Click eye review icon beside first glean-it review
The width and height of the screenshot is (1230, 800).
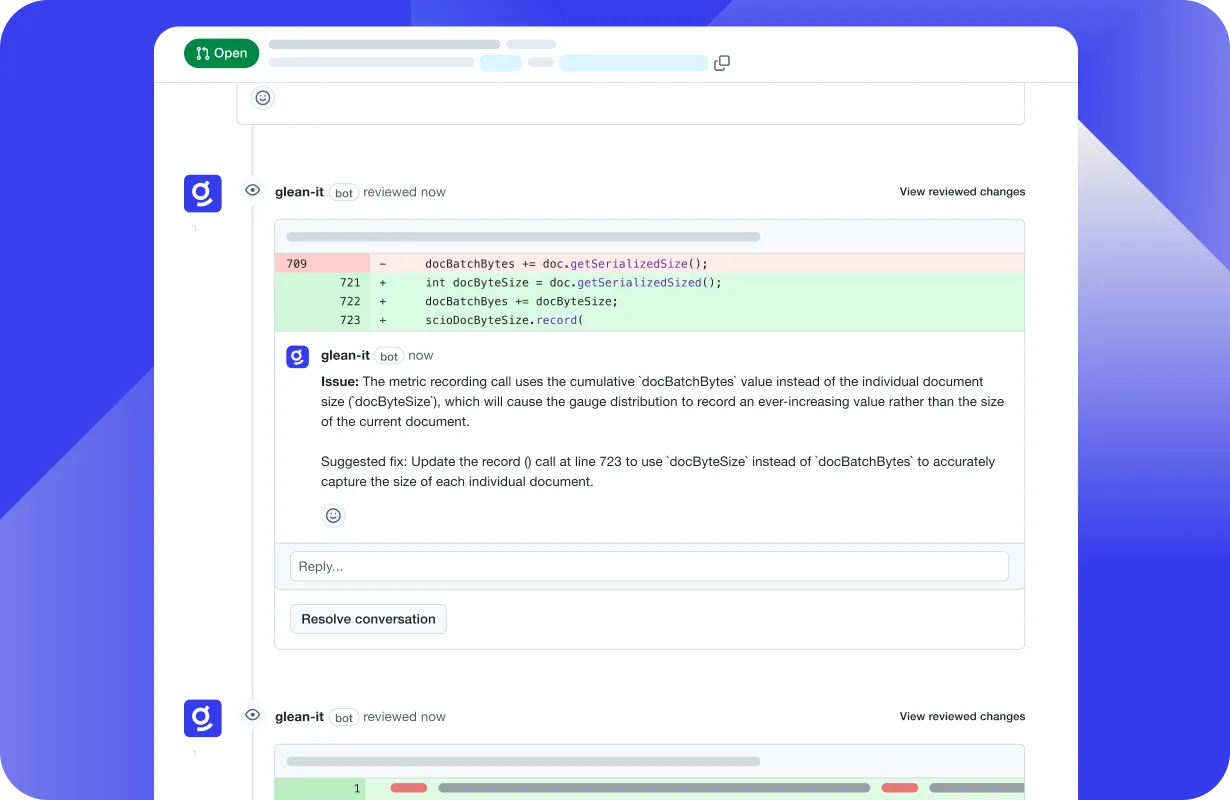click(x=253, y=190)
